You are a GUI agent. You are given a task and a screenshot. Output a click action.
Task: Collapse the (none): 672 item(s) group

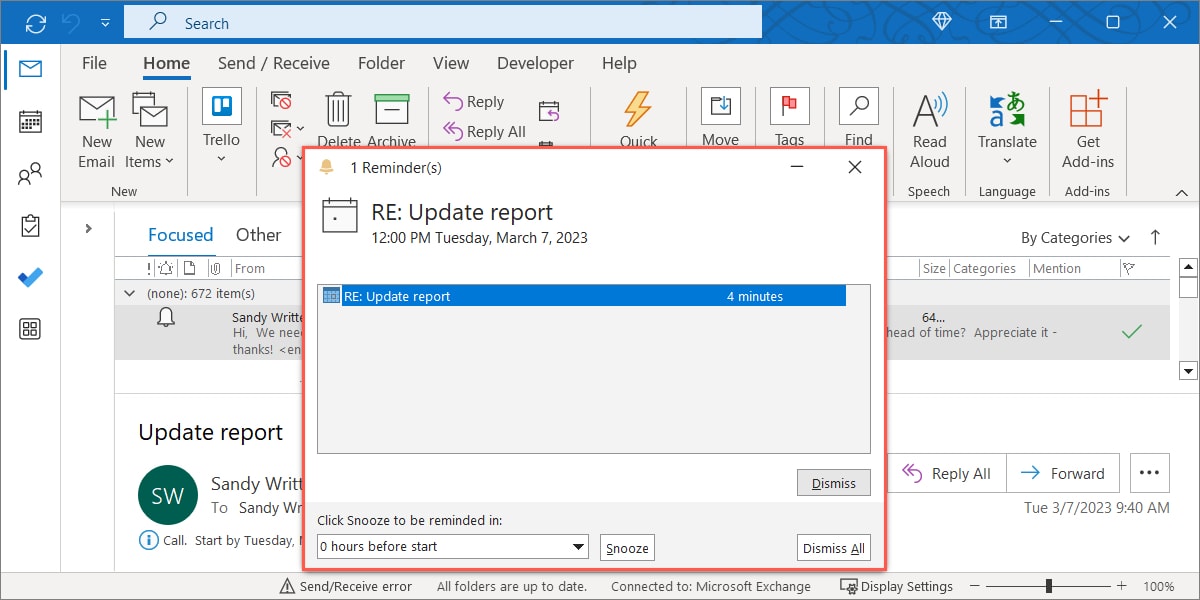coord(129,293)
